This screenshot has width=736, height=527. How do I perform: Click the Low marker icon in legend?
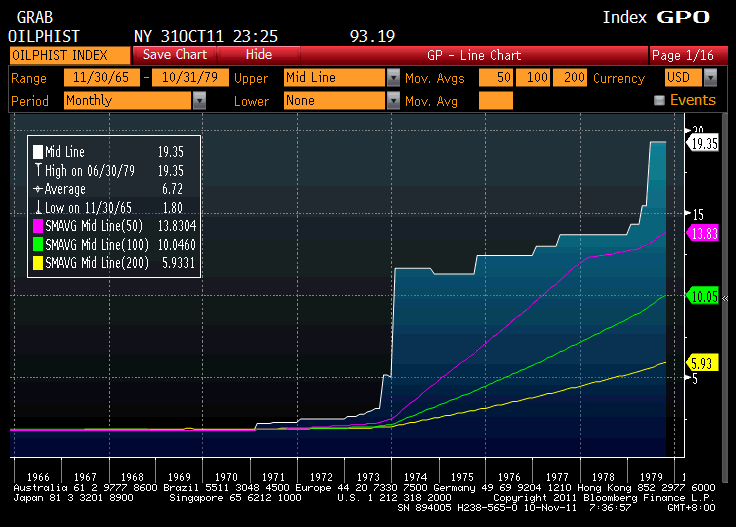tap(38, 208)
